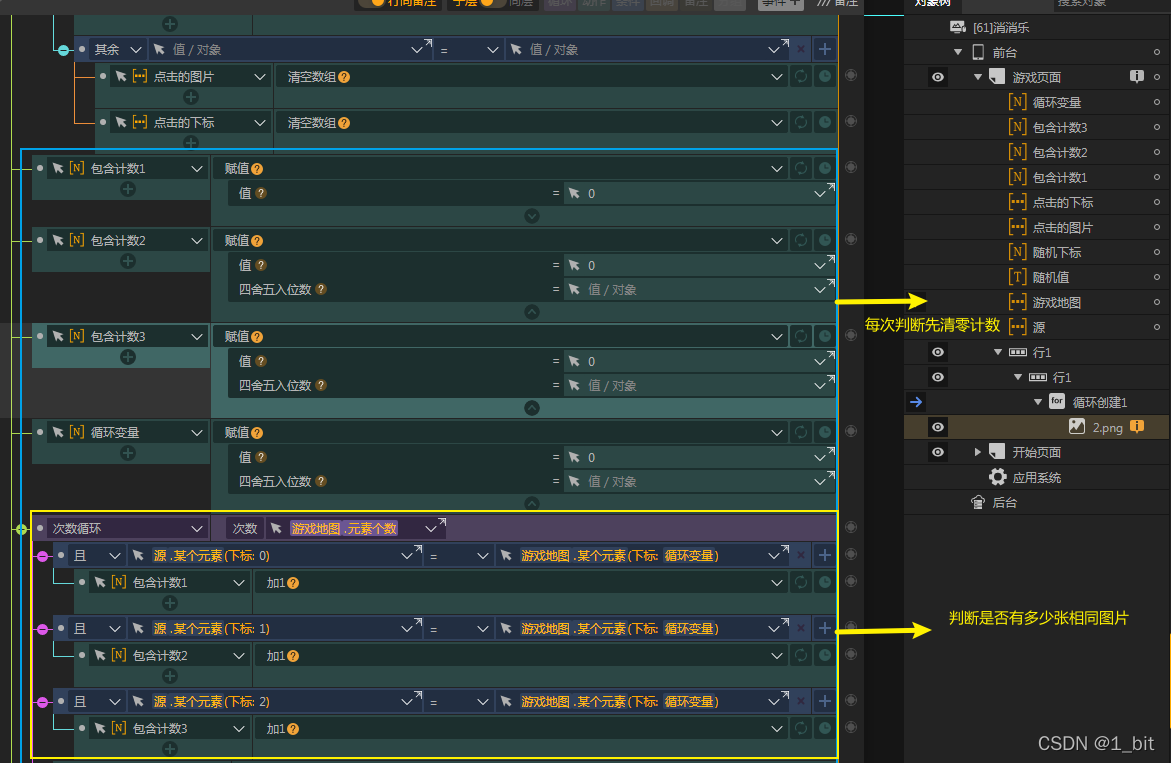Delete the 源 下标 1 condition with X
1171x763 pixels.
(801, 629)
